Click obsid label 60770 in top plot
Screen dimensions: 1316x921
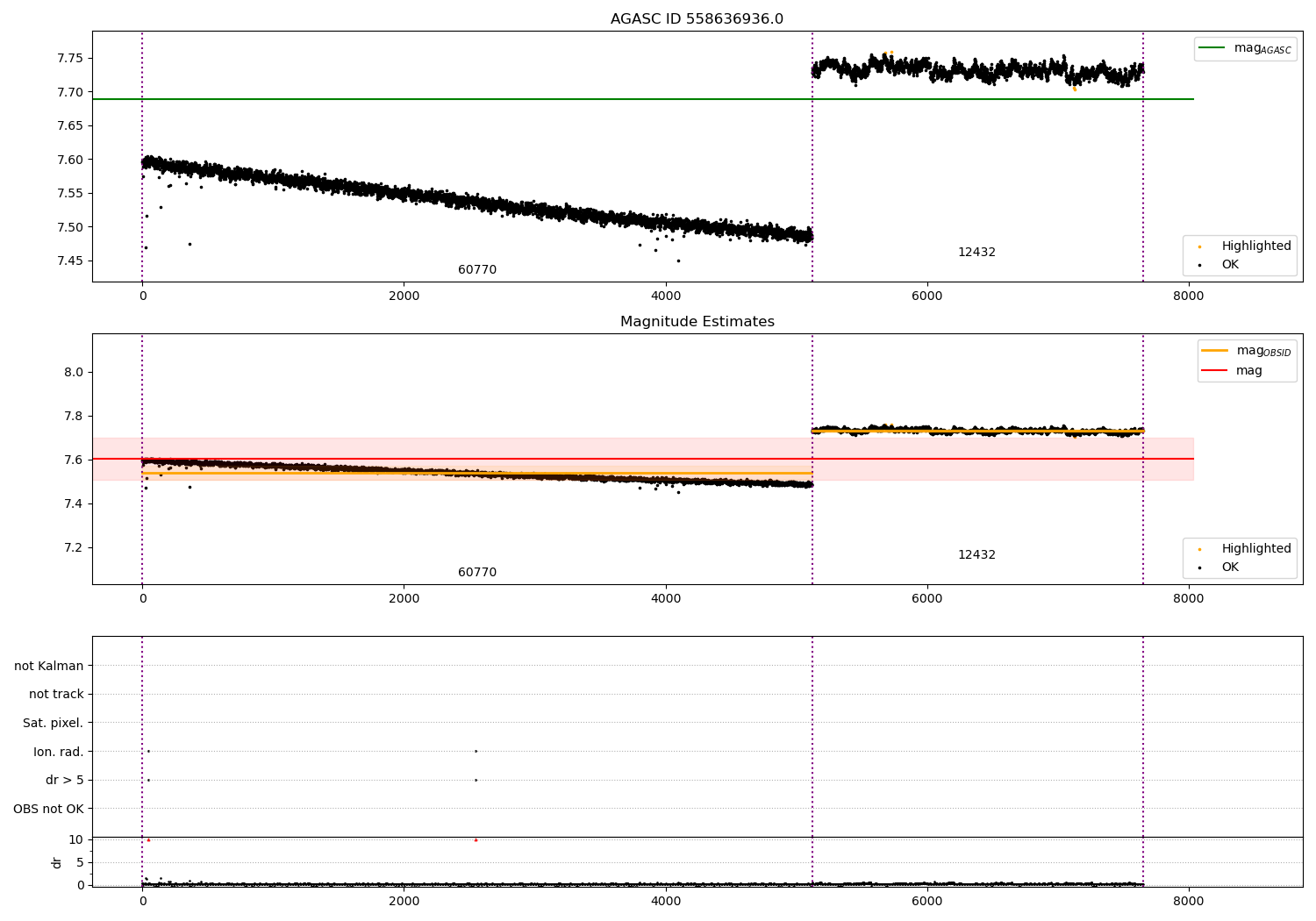pos(477,270)
